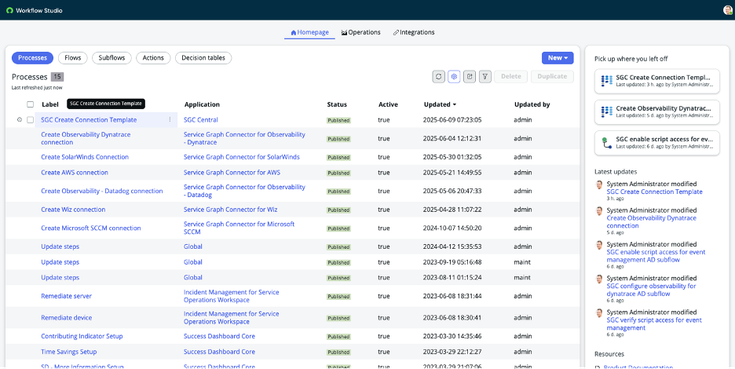The image size is (735, 369).
Task: Open the SGC Create Connection Templ recent card
Action: [x=657, y=81]
